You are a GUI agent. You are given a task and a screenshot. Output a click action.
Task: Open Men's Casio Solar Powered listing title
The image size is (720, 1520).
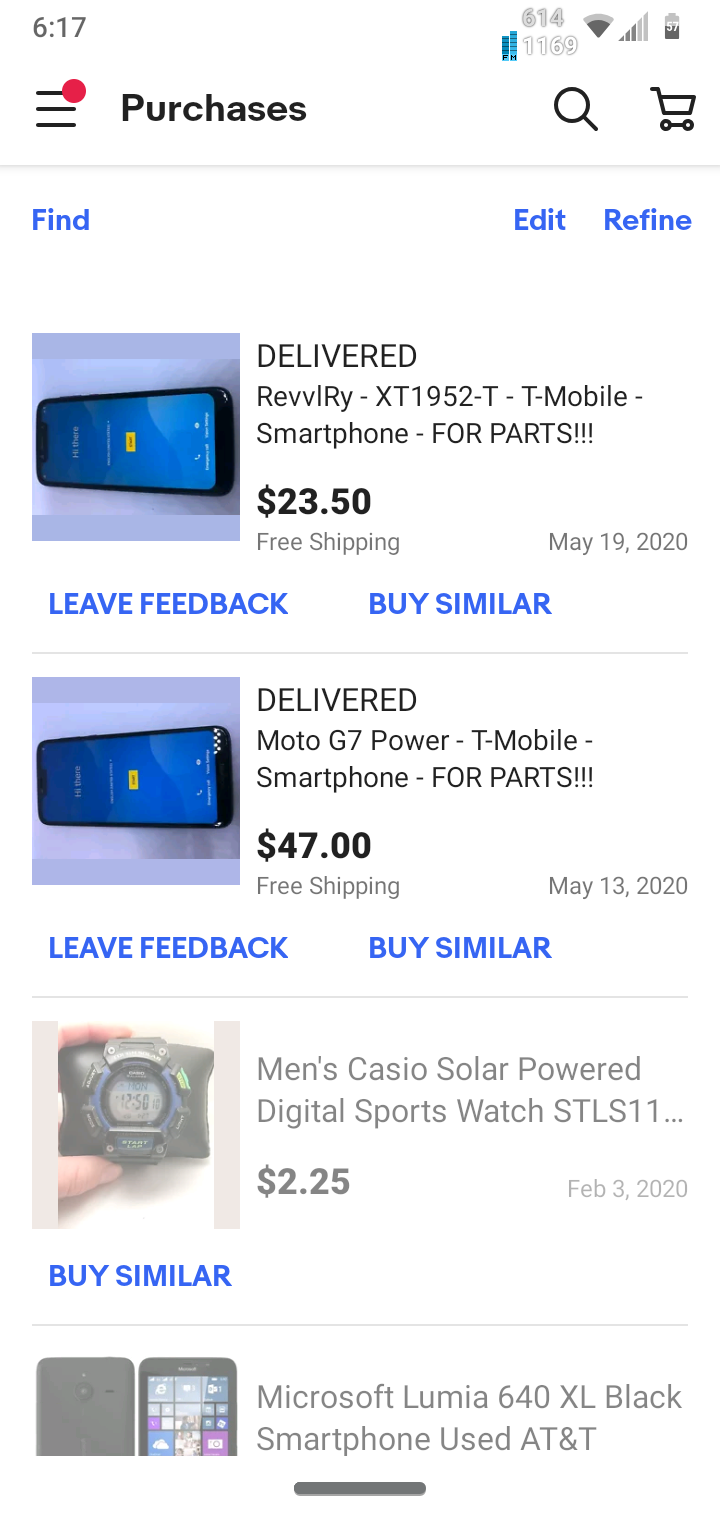pos(470,1090)
